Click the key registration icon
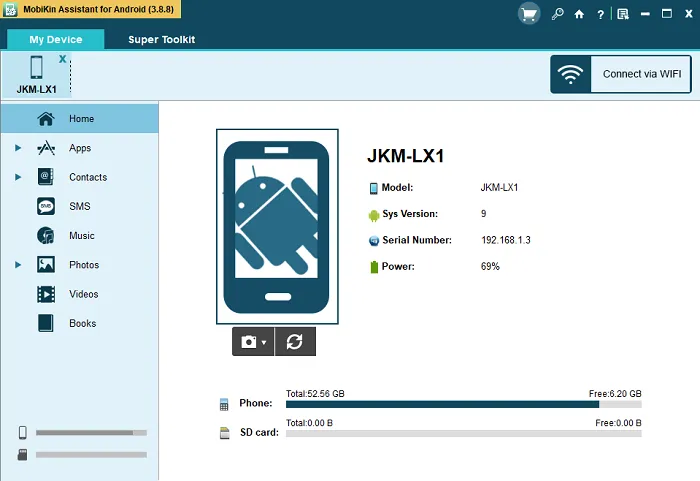 click(x=557, y=14)
